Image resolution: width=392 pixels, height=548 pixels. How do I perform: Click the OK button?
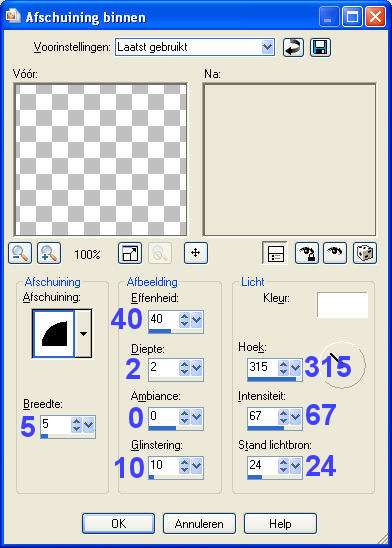coord(118,524)
